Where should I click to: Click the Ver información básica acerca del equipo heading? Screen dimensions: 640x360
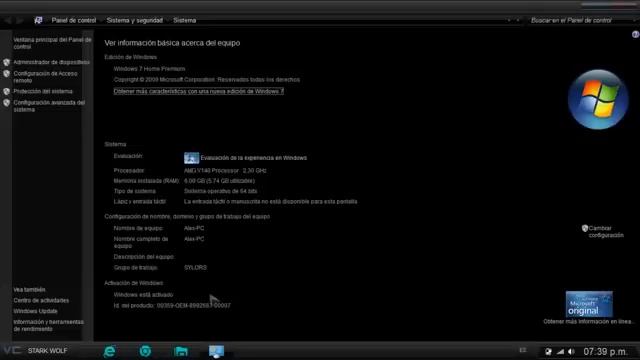[172, 43]
